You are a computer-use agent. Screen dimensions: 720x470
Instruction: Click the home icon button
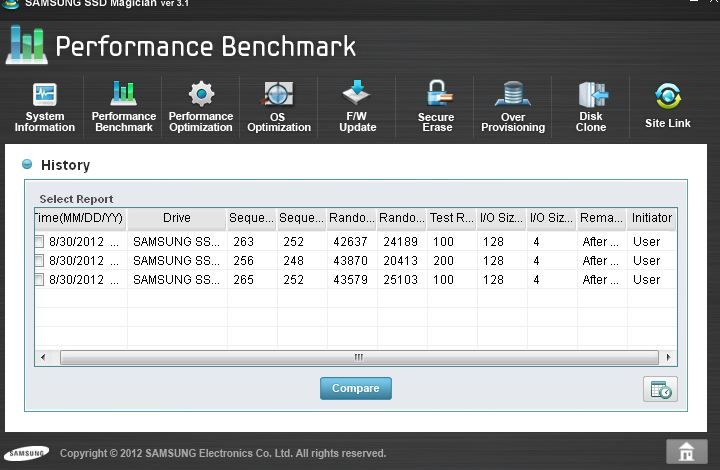point(686,452)
